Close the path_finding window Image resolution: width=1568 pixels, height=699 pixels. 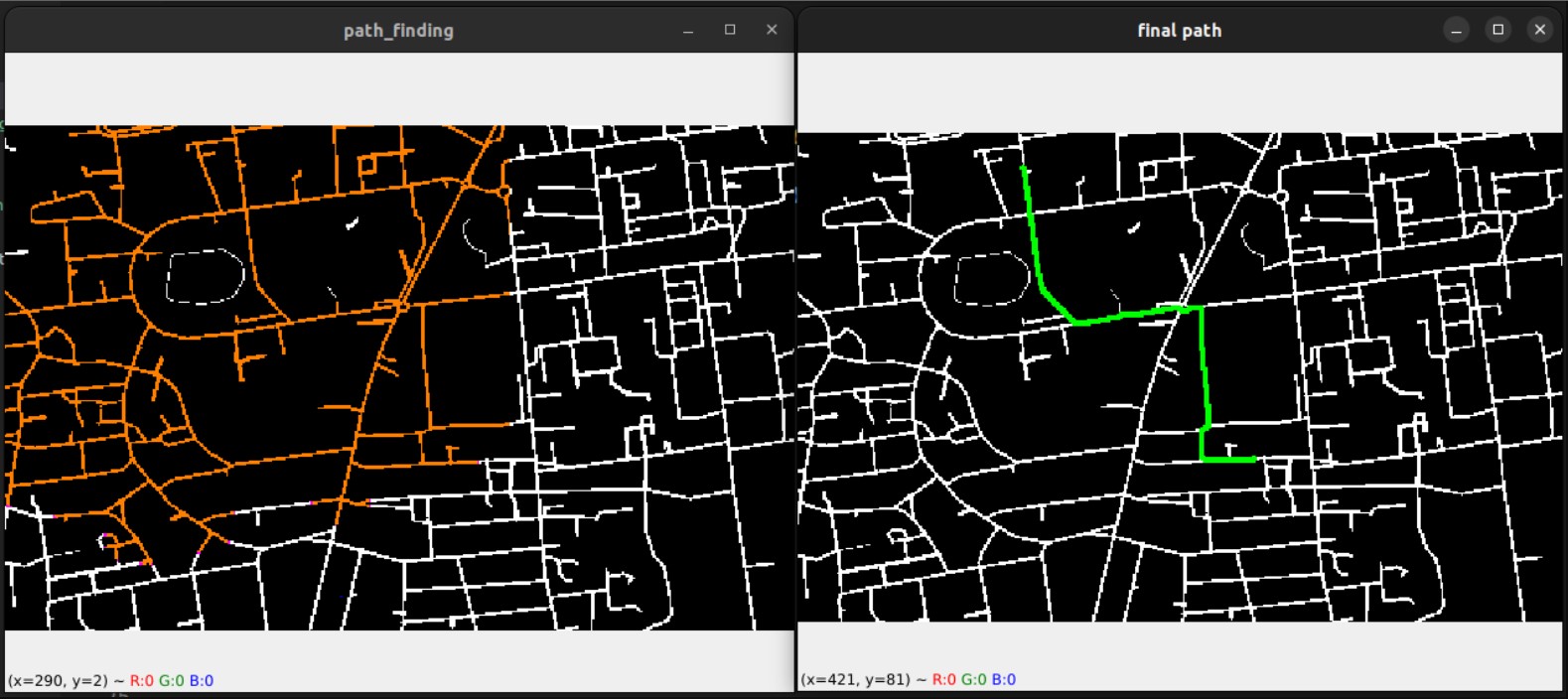(x=772, y=30)
